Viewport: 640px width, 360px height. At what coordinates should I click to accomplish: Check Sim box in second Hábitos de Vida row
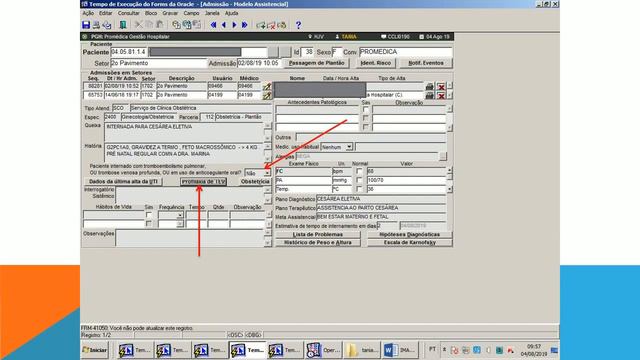point(149,224)
